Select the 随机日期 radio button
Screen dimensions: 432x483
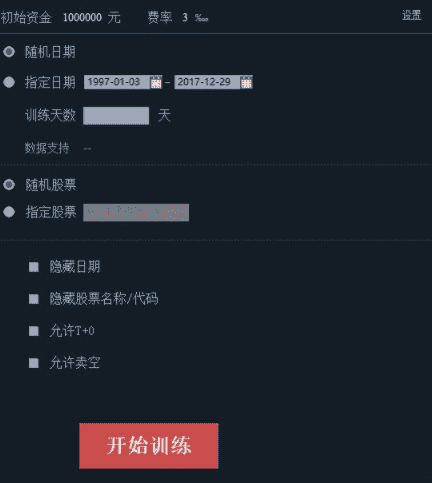(x=9, y=52)
